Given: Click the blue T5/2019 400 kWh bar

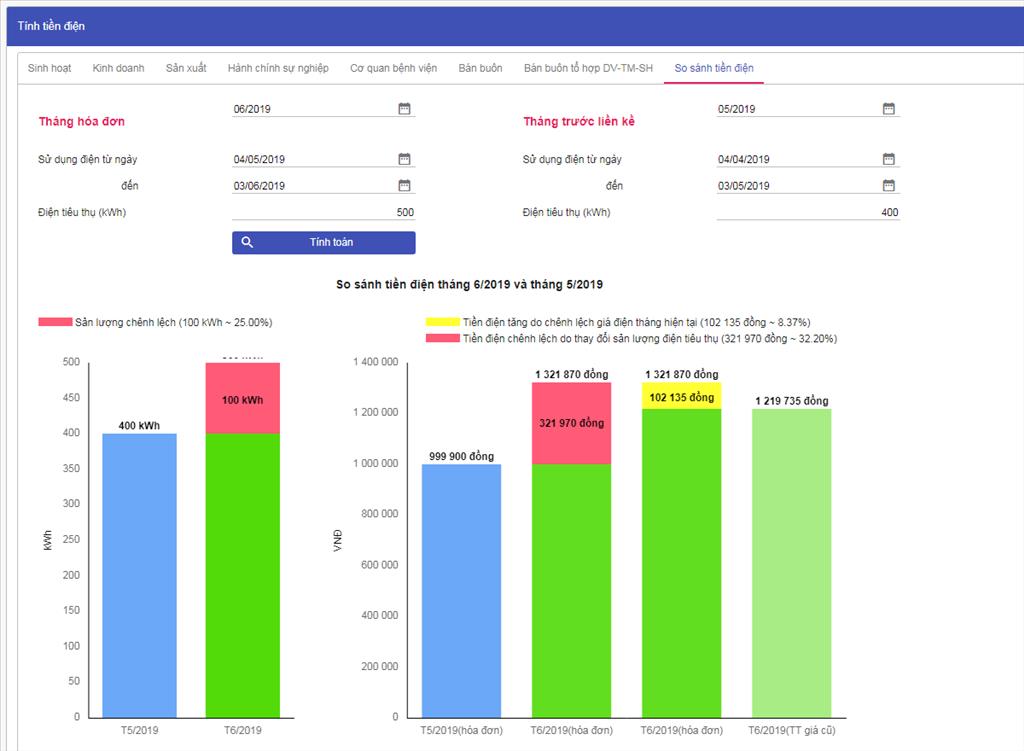Looking at the screenshot, I should pos(140,575).
